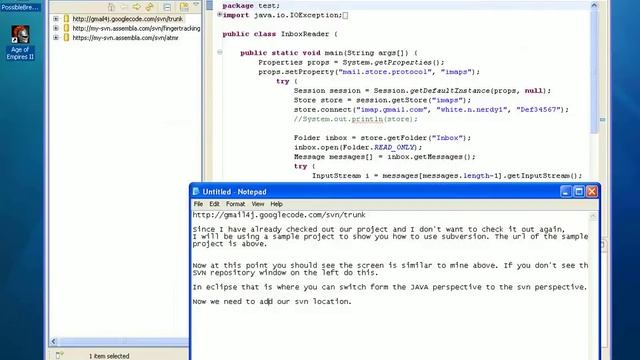Collapse the main method fold marker
The width and height of the screenshot is (640, 360).
pyautogui.click(x=220, y=52)
